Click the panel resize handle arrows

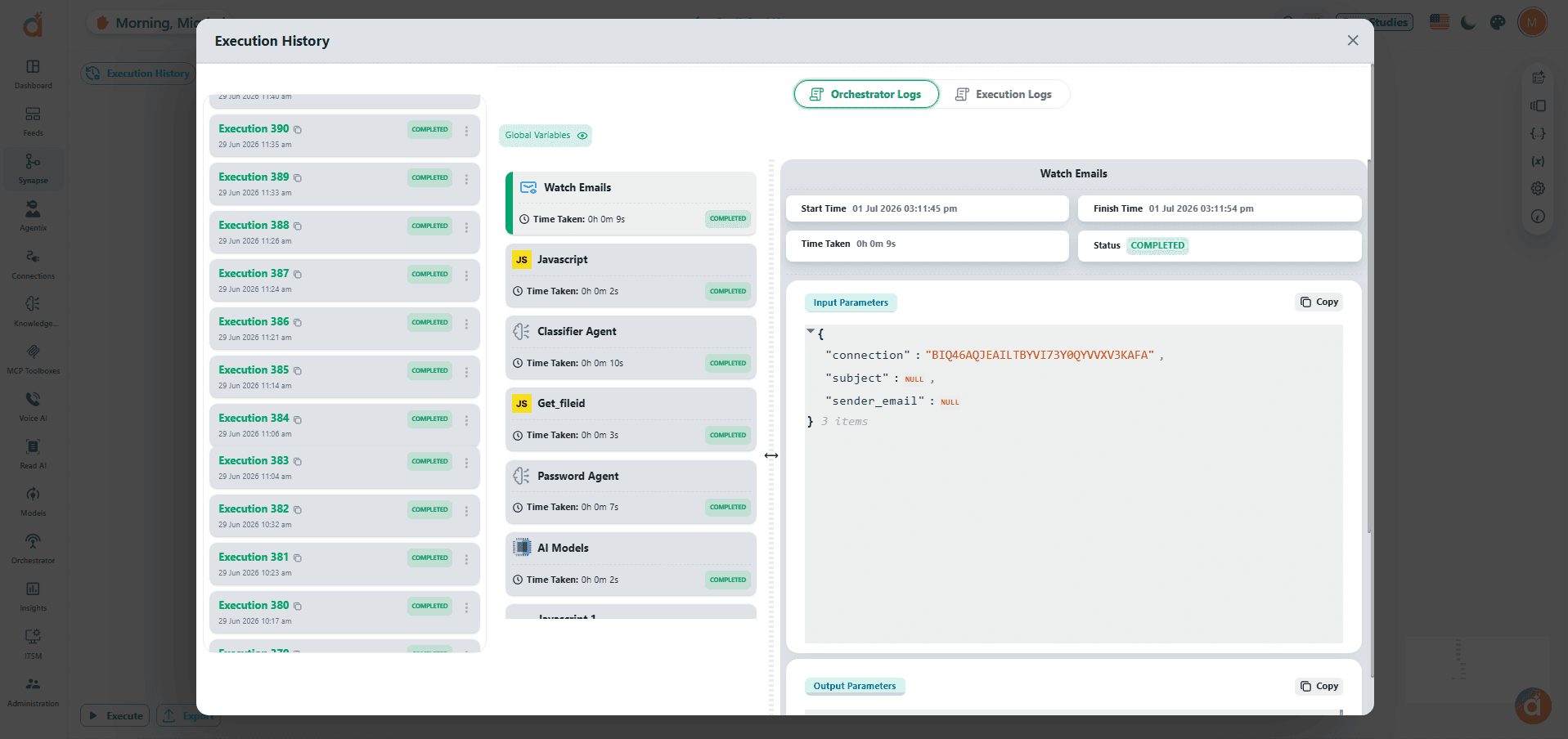(771, 455)
